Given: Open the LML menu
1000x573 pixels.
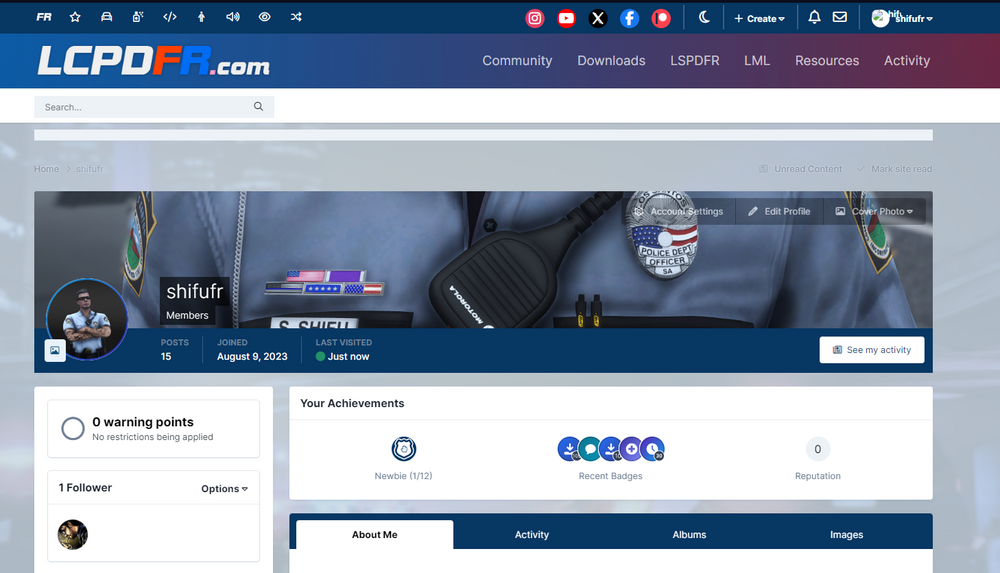Looking at the screenshot, I should click(757, 61).
